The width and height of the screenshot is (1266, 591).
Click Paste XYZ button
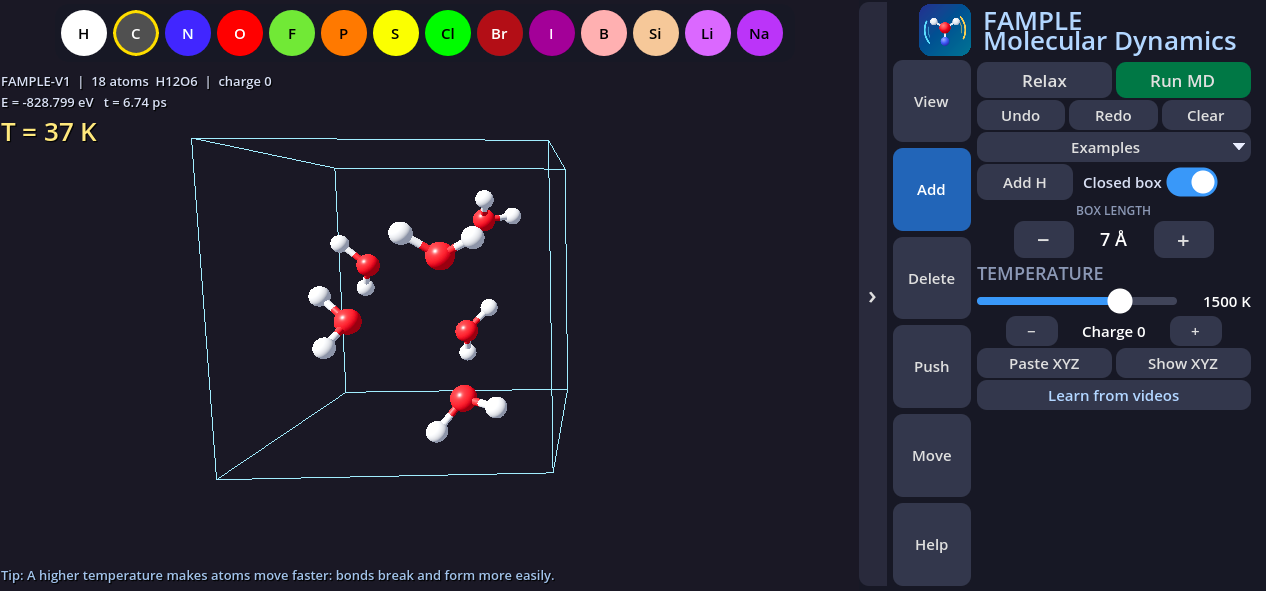1044,363
